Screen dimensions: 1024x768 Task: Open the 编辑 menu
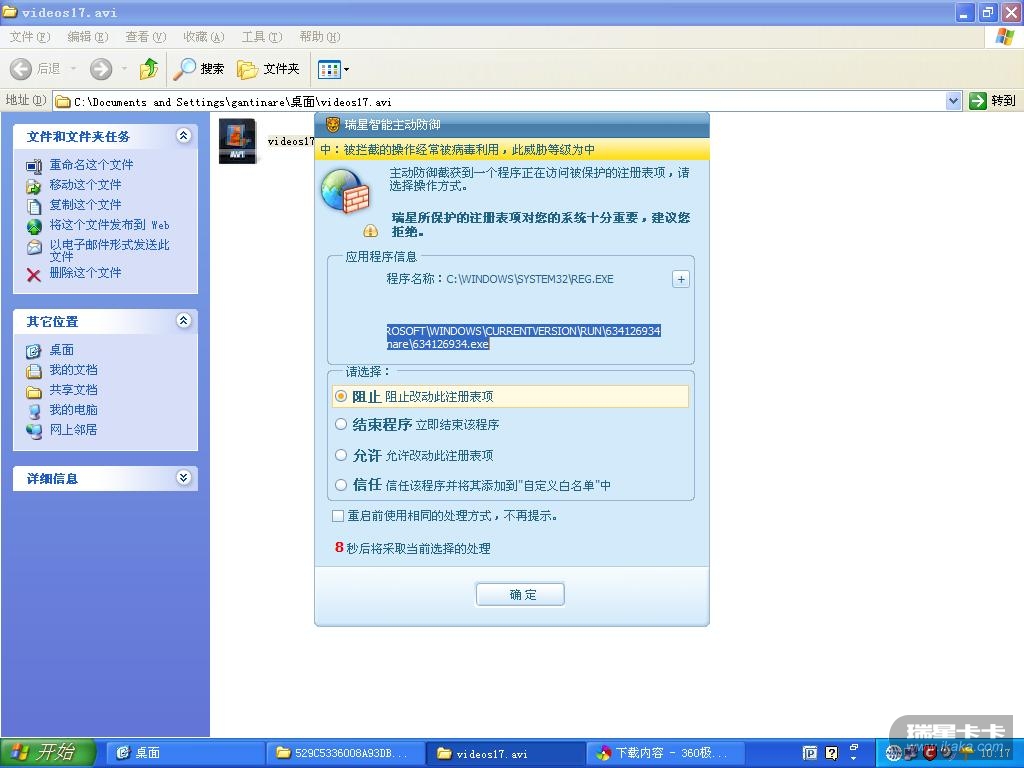tap(88, 37)
